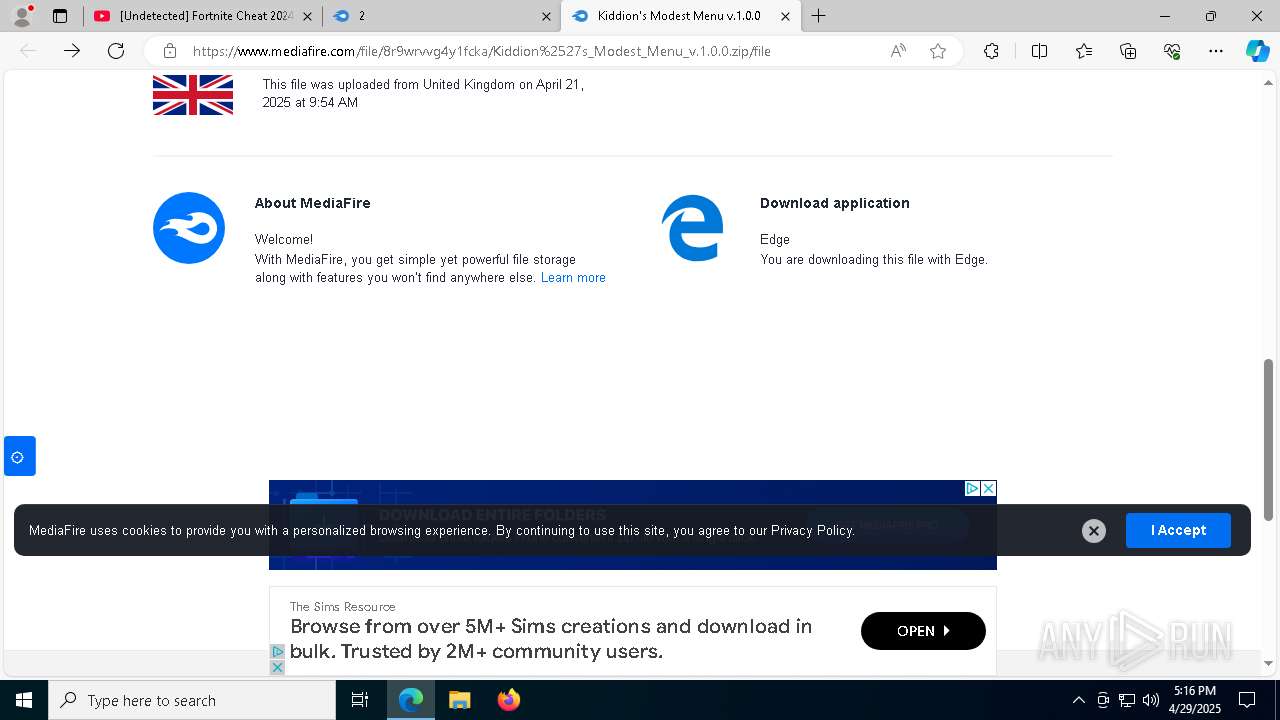Image resolution: width=1280 pixels, height=720 pixels.
Task: Click the Edge browser logo
Action: 692,228
